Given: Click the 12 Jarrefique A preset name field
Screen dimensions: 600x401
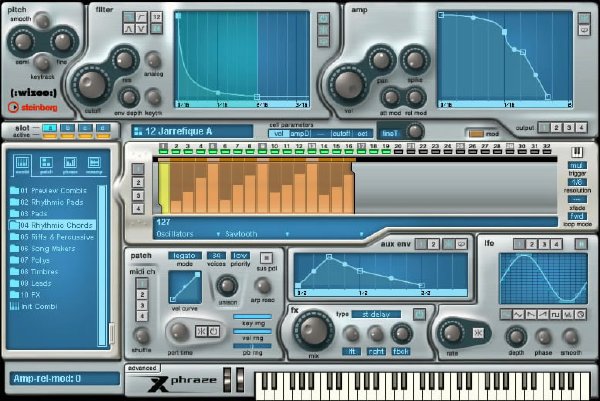Looking at the screenshot, I should 192,131.
